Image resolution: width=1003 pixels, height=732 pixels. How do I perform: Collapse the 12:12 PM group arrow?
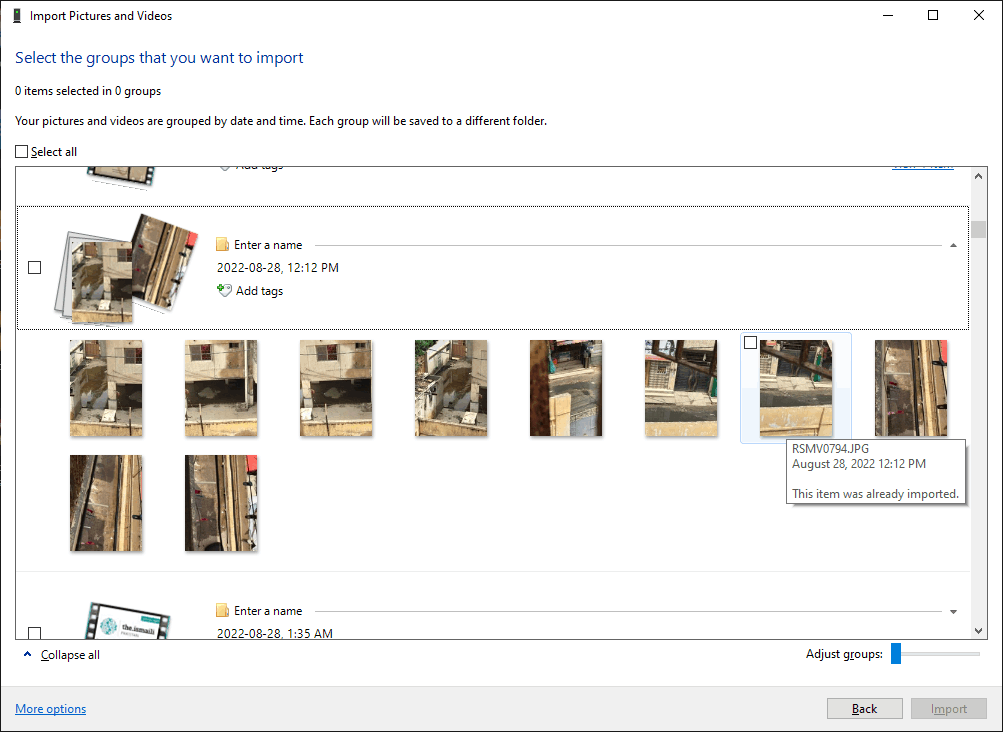pos(953,245)
